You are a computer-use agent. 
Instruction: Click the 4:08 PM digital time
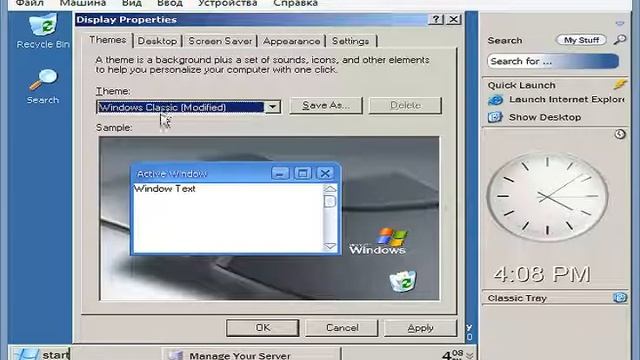[x=542, y=274]
